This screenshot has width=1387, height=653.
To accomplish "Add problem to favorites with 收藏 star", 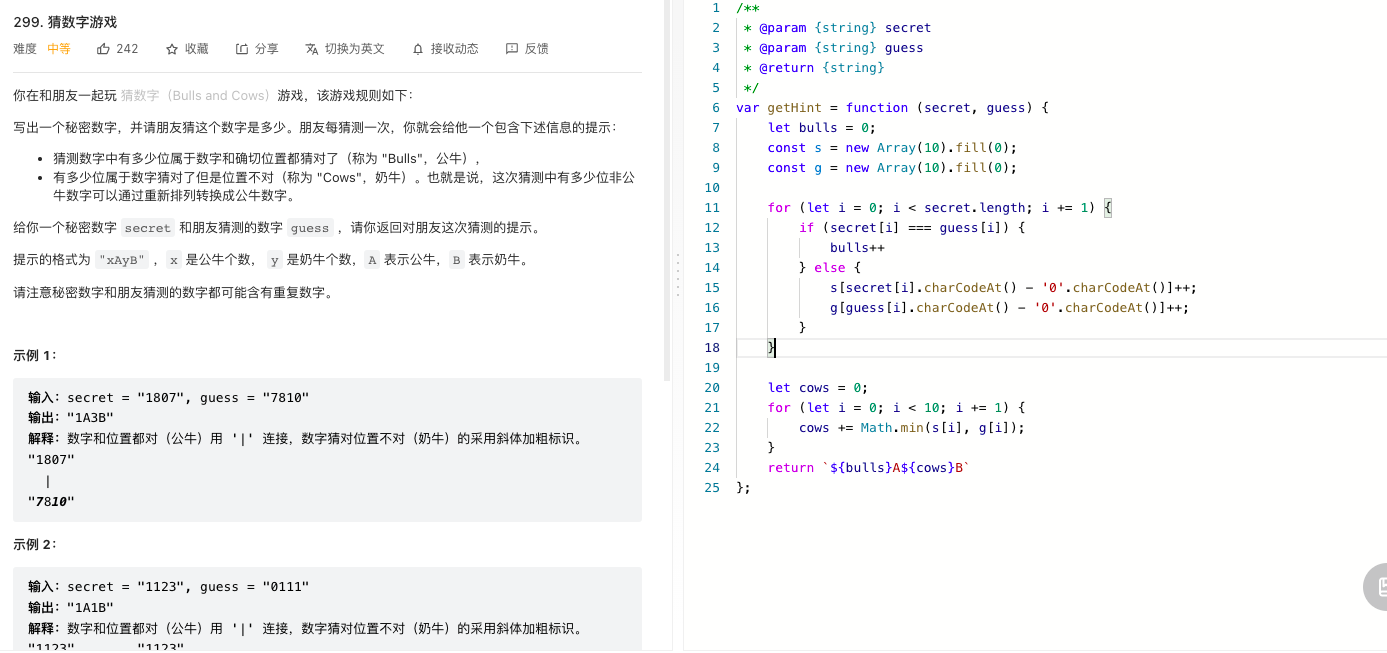I will (x=187, y=49).
